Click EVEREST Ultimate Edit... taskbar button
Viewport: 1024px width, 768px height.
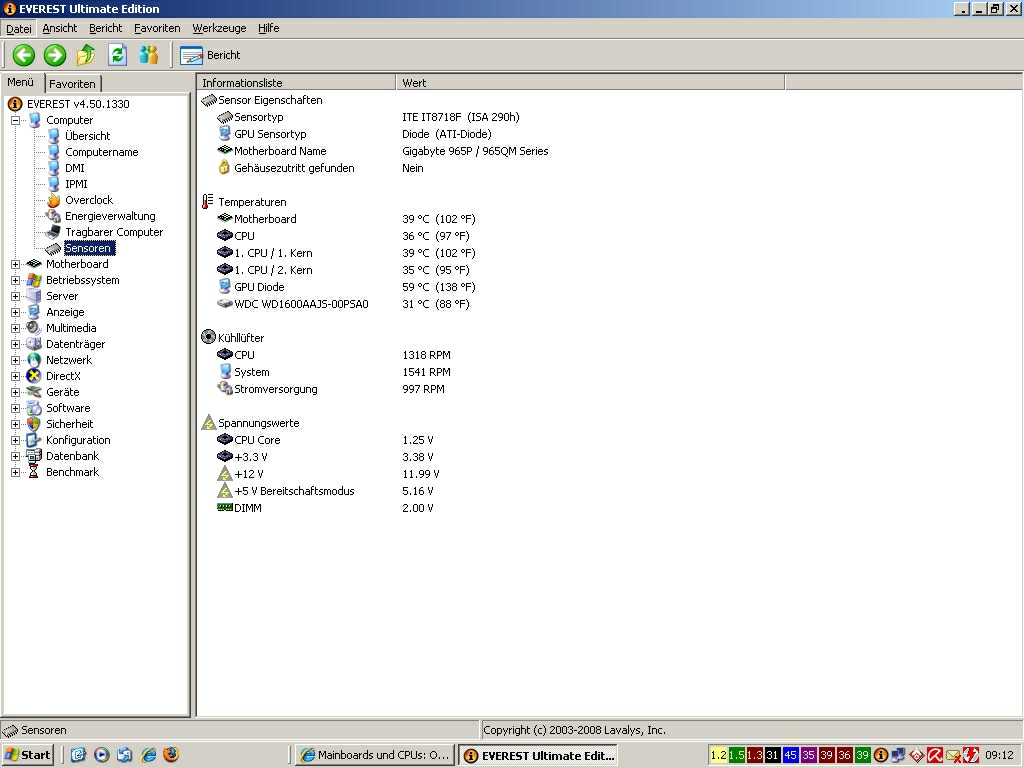538,755
